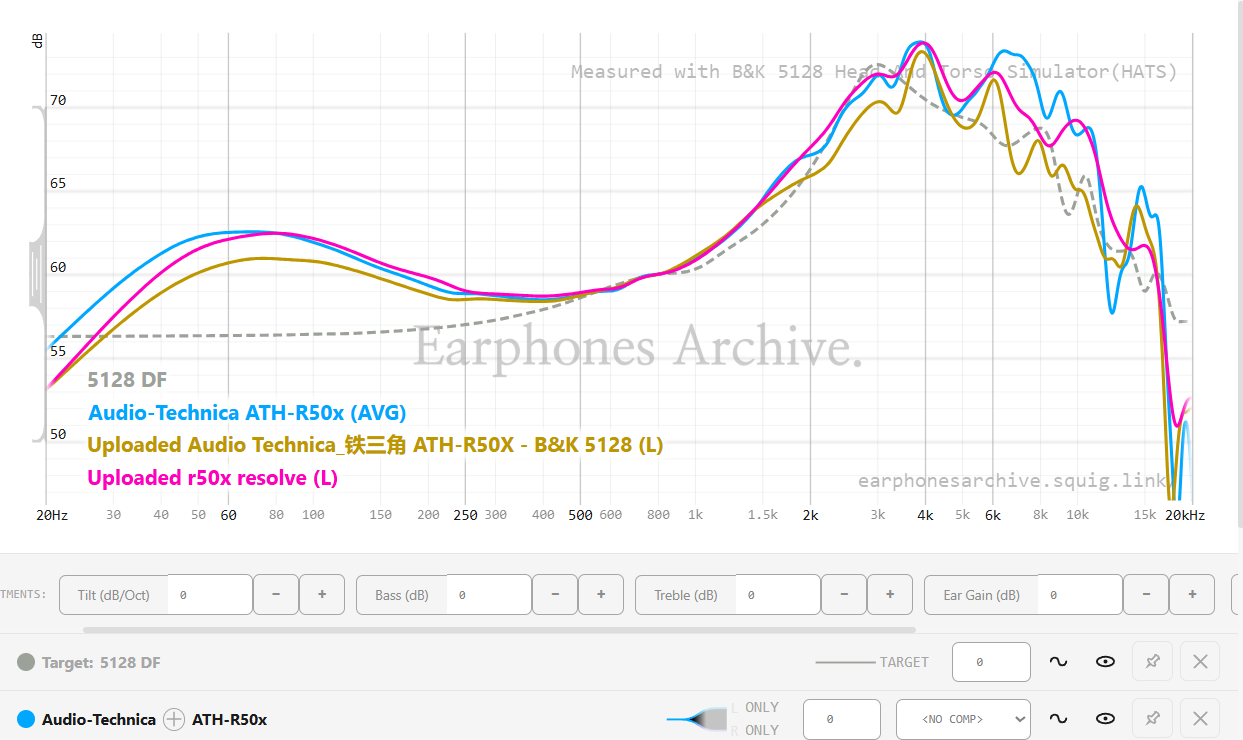This screenshot has width=1243, height=740.
Task: Click plus icon beside Audio-Technica brand
Action: pyautogui.click(x=174, y=719)
